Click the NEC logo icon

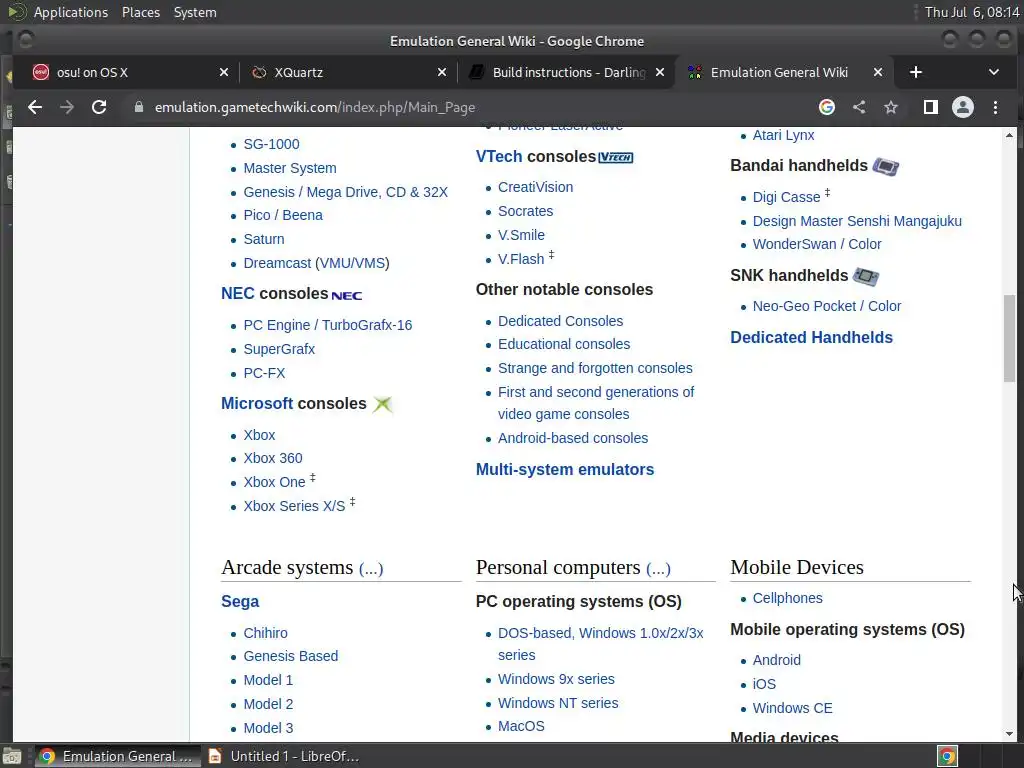tap(347, 295)
